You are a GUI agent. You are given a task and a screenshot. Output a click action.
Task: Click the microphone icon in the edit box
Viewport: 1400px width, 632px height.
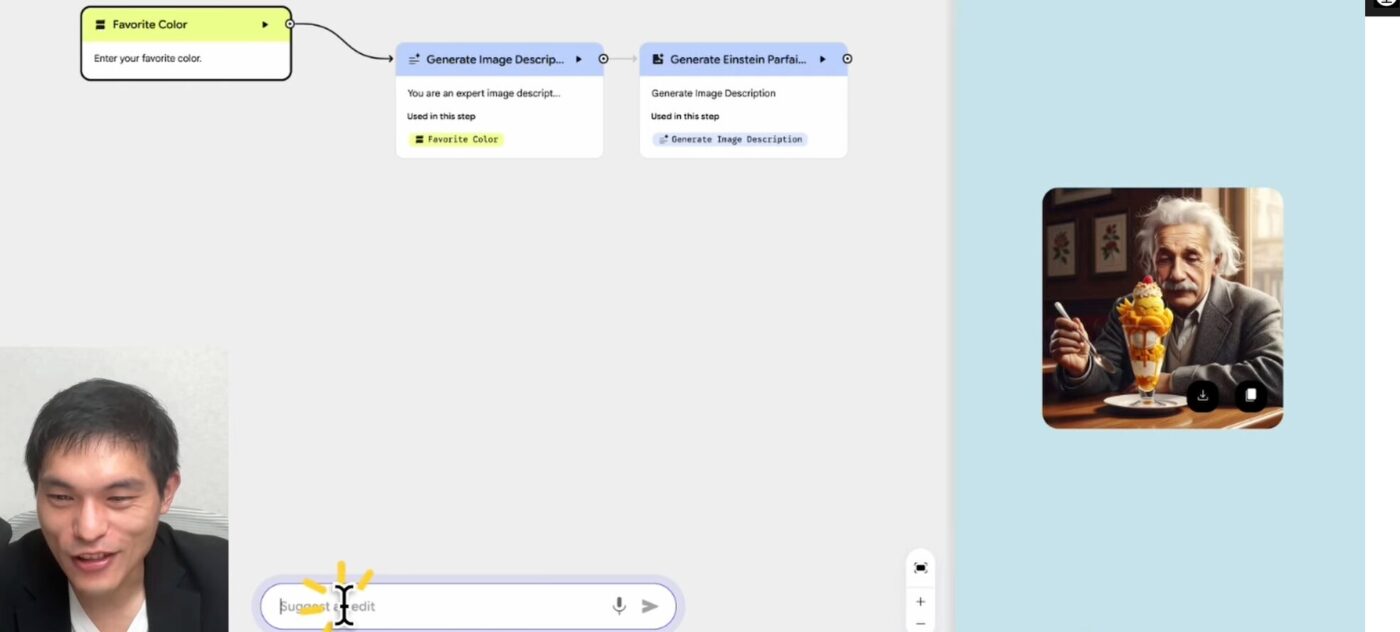(x=619, y=606)
